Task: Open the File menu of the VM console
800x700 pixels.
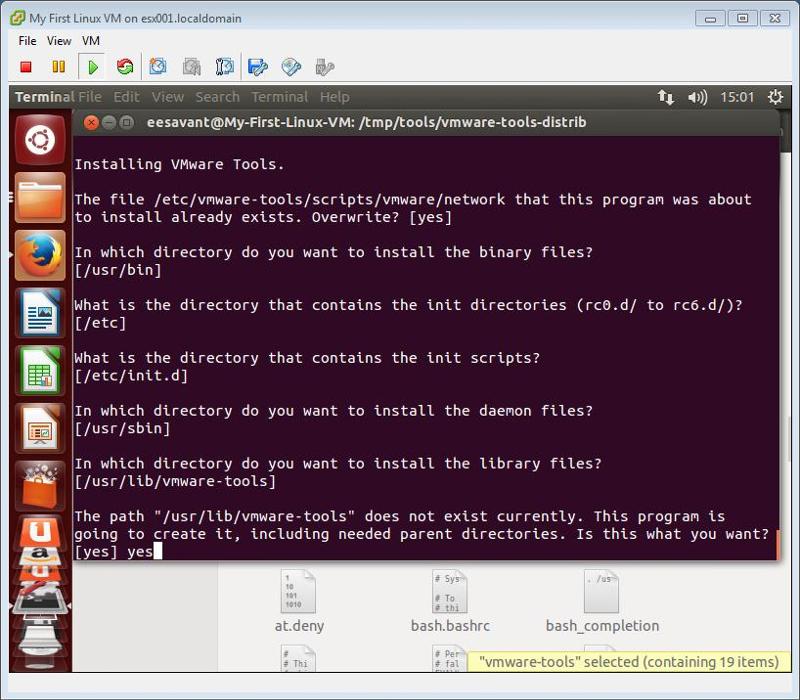Action: click(27, 41)
